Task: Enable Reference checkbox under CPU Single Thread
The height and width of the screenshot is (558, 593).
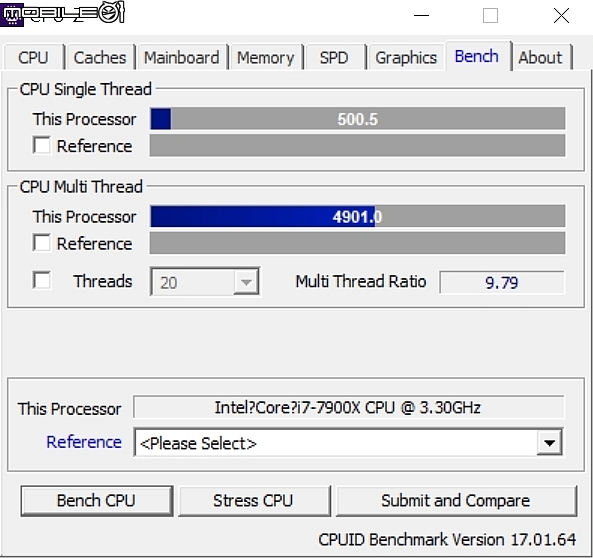Action: click(42, 145)
